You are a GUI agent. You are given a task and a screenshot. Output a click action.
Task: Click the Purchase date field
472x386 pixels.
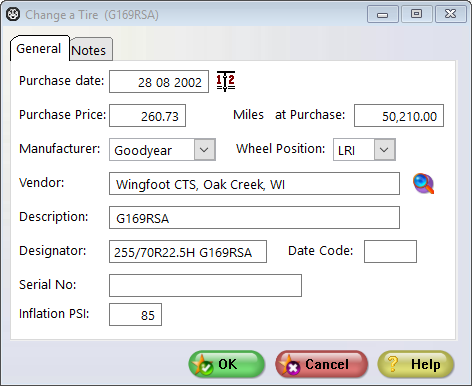[159, 82]
